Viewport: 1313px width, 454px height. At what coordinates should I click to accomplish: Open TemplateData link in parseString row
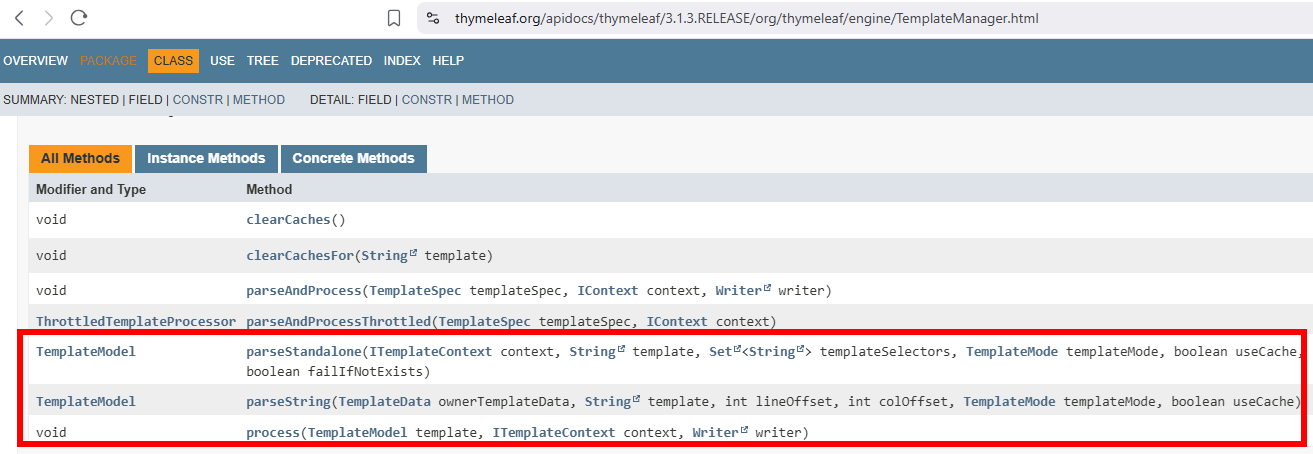[x=385, y=402]
